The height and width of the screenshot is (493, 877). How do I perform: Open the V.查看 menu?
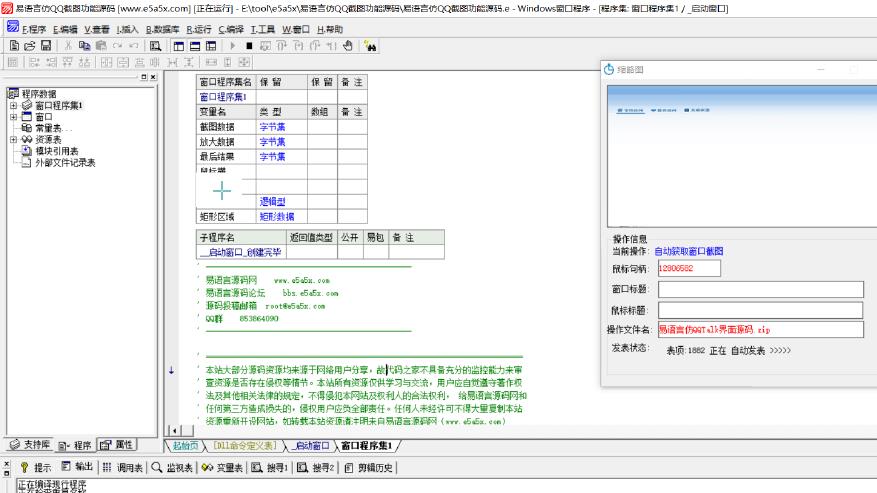tap(97, 30)
